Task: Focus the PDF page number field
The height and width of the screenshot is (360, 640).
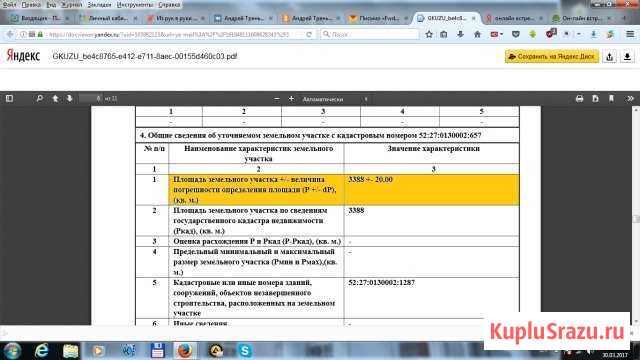Action: coord(91,99)
